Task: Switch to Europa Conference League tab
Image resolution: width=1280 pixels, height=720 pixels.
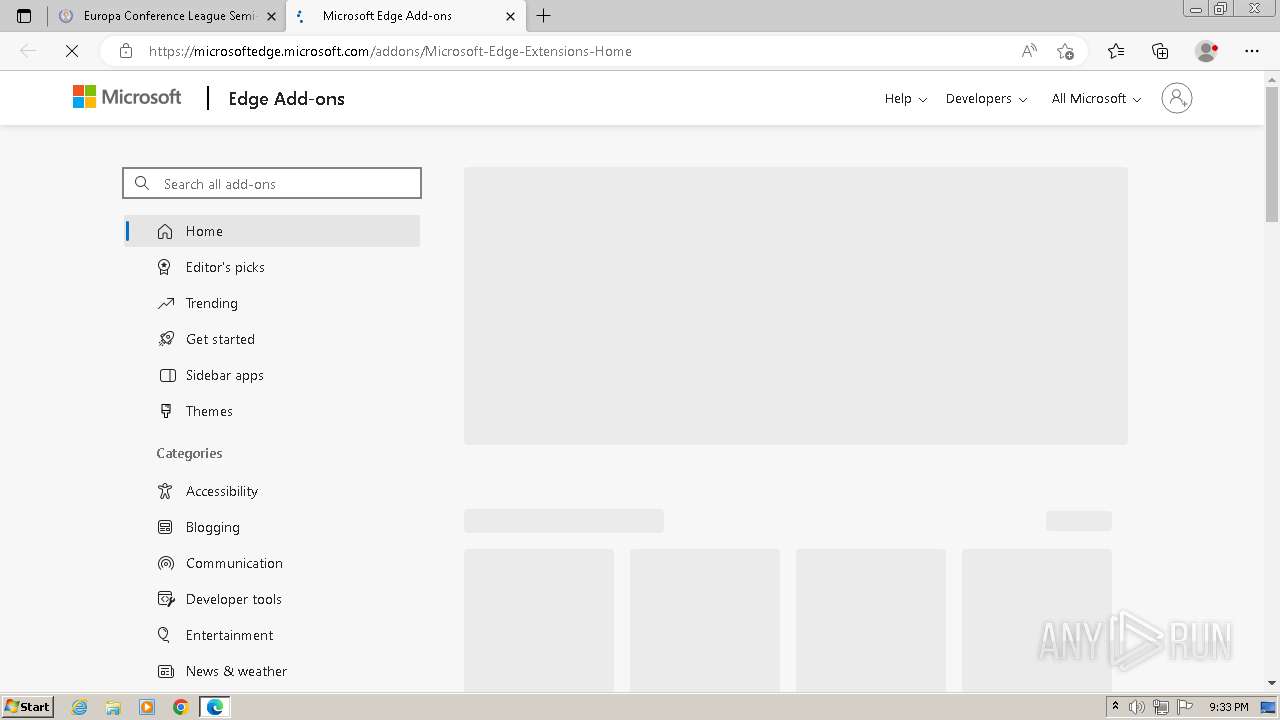Action: [x=166, y=16]
